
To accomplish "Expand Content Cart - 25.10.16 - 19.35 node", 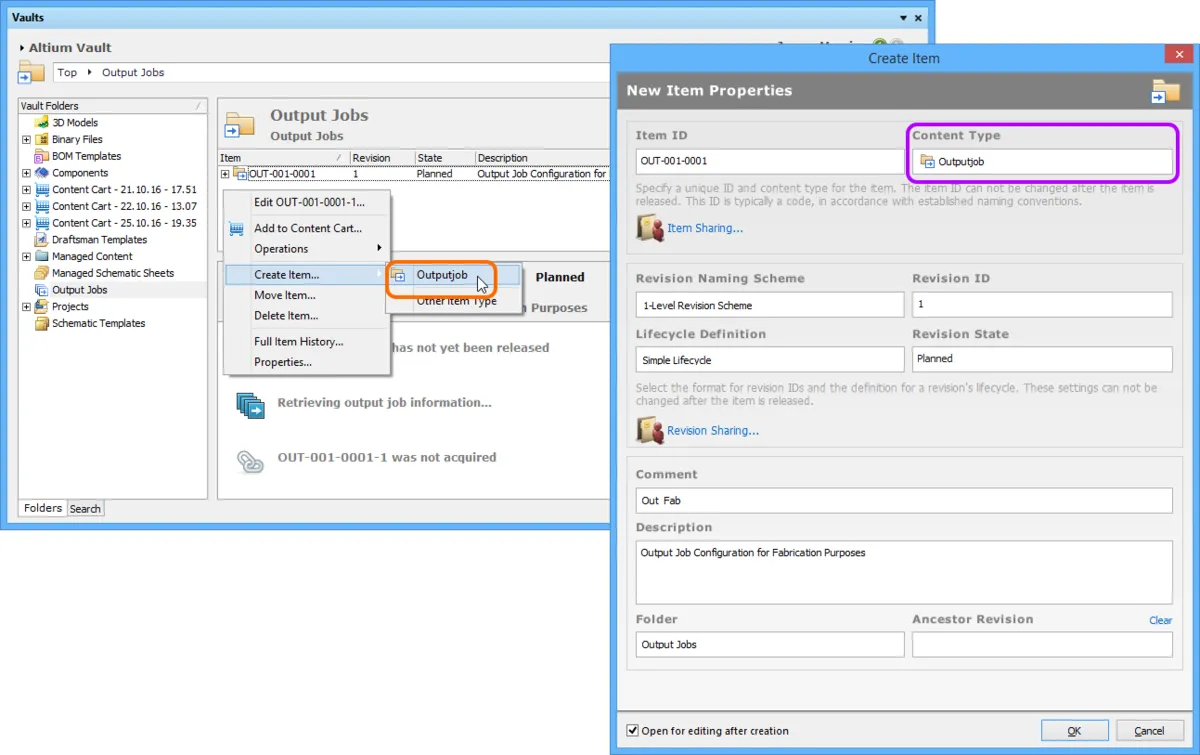I will pyautogui.click(x=26, y=223).
